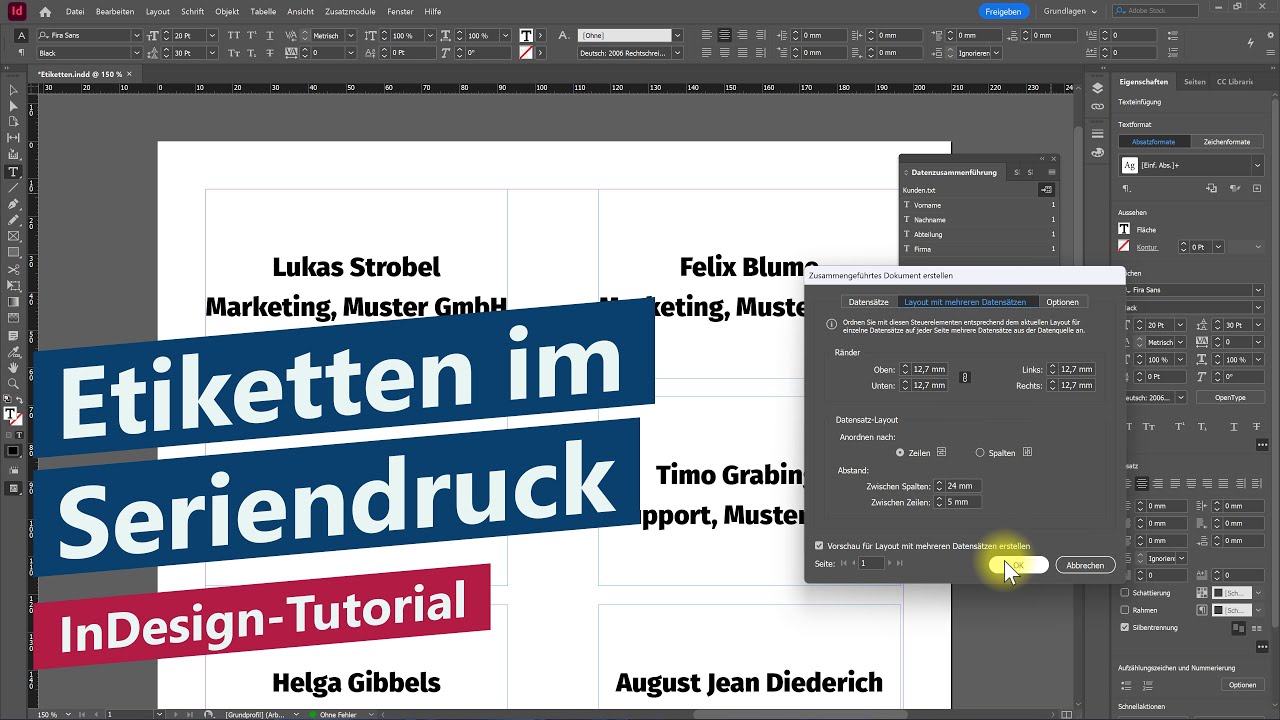Select the Zeilen radio button
Screen dimensions: 1280x720
900,453
